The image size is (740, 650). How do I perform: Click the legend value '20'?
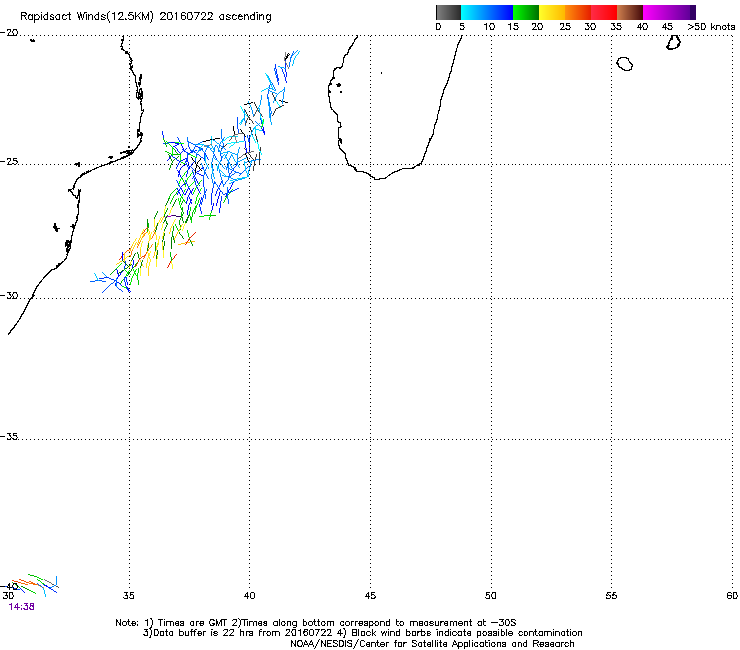click(x=538, y=27)
